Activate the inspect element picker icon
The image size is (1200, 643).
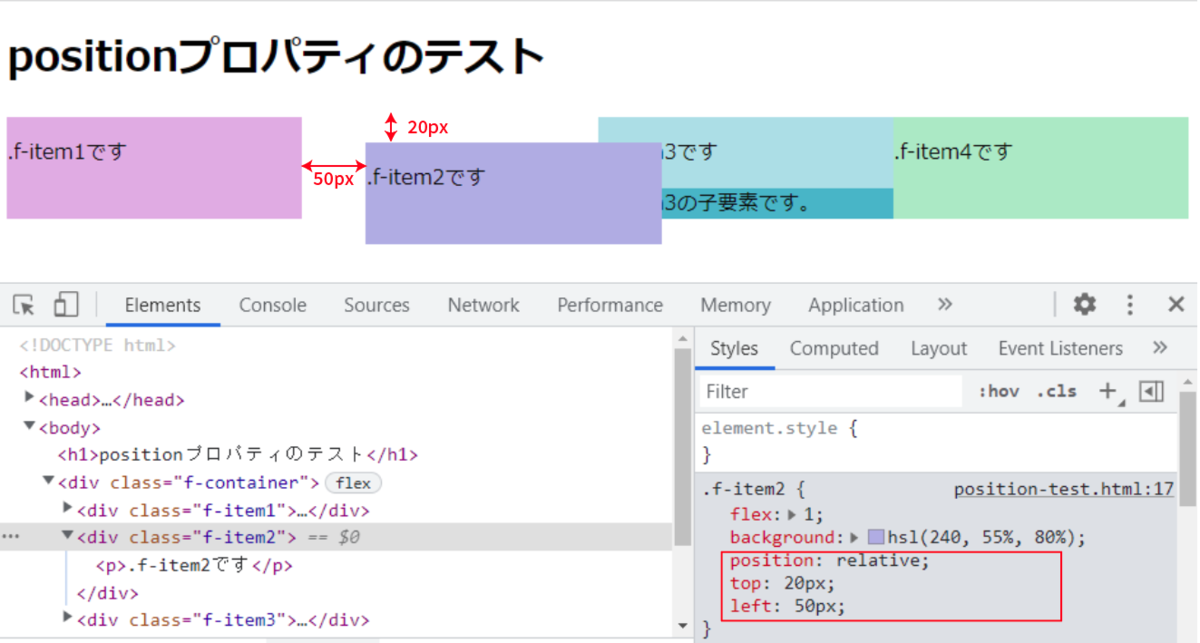pos(24,305)
